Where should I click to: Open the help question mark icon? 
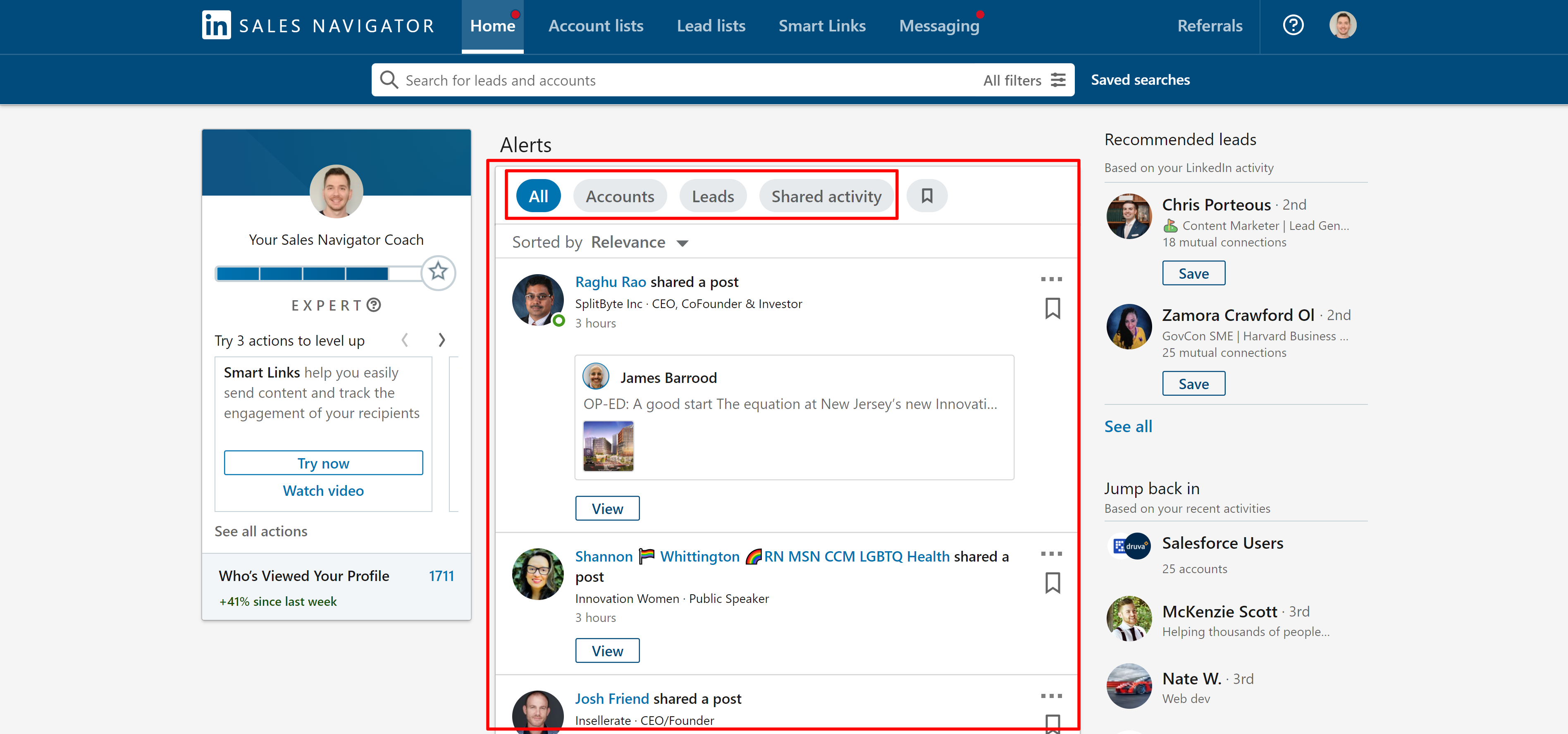coord(1293,26)
